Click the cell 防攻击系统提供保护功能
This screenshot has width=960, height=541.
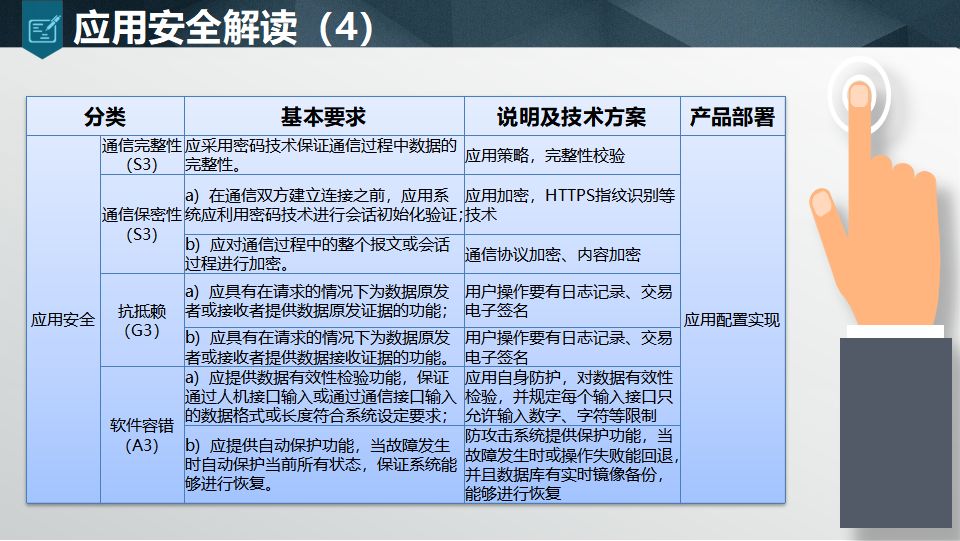pos(572,464)
